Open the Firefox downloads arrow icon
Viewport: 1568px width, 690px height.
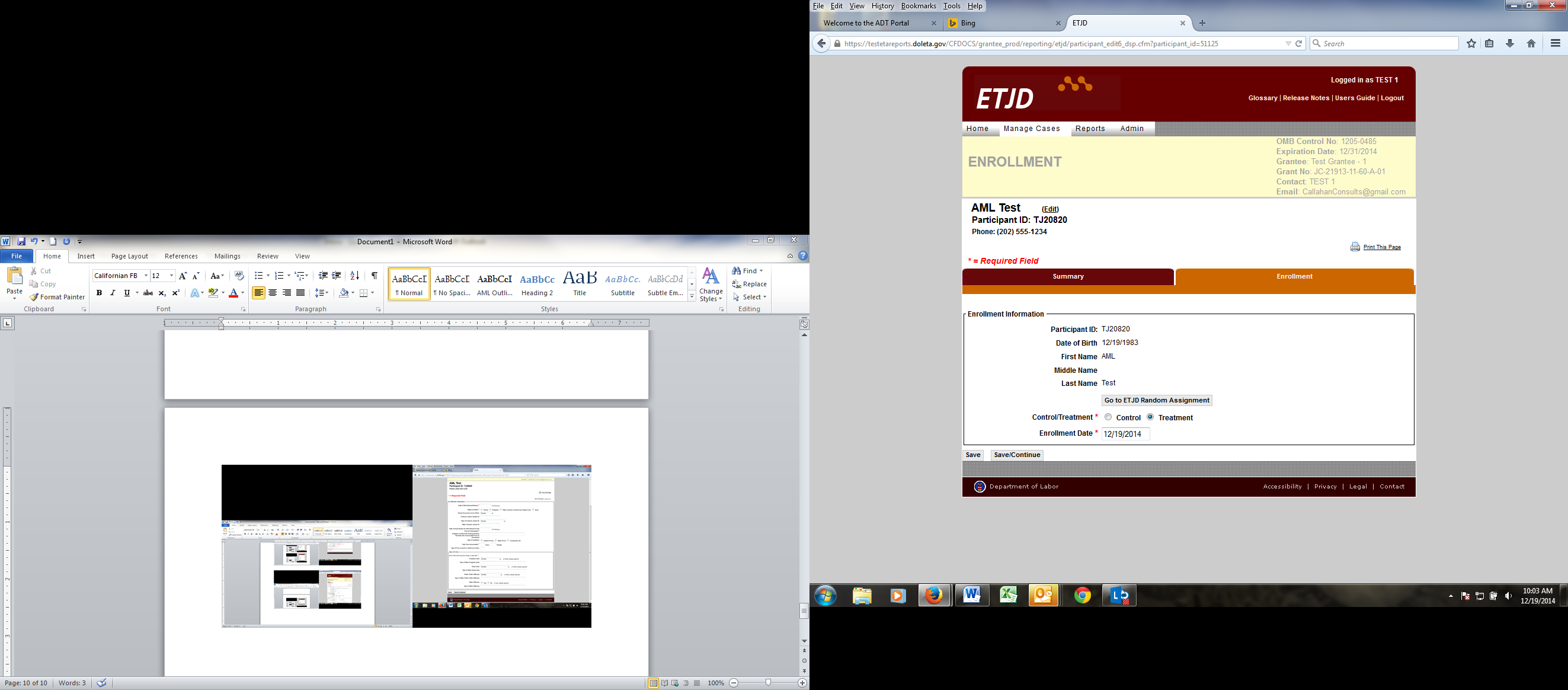coord(1510,43)
